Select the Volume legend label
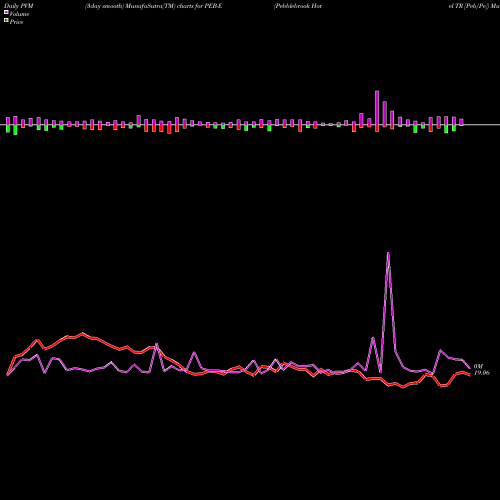The image size is (500, 500). tap(19, 14)
